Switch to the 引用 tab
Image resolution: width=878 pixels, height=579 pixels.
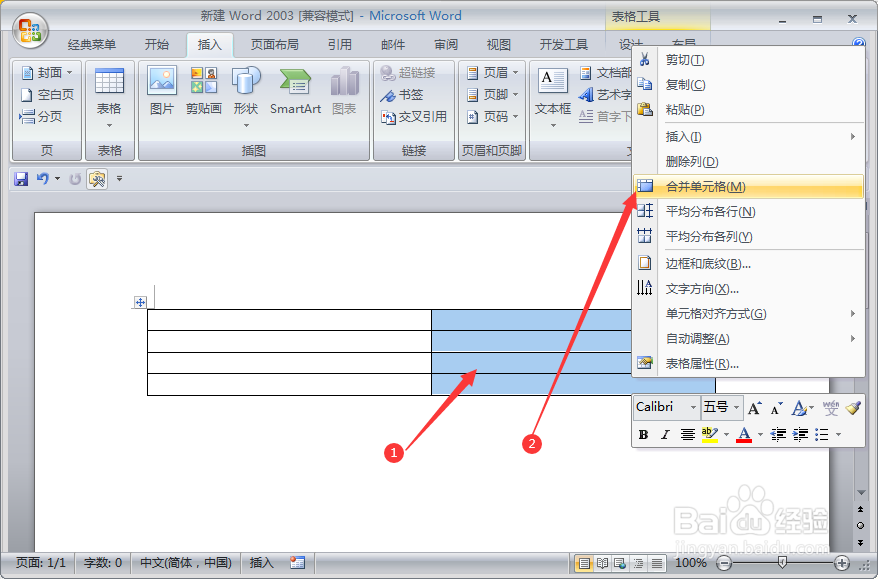click(340, 45)
